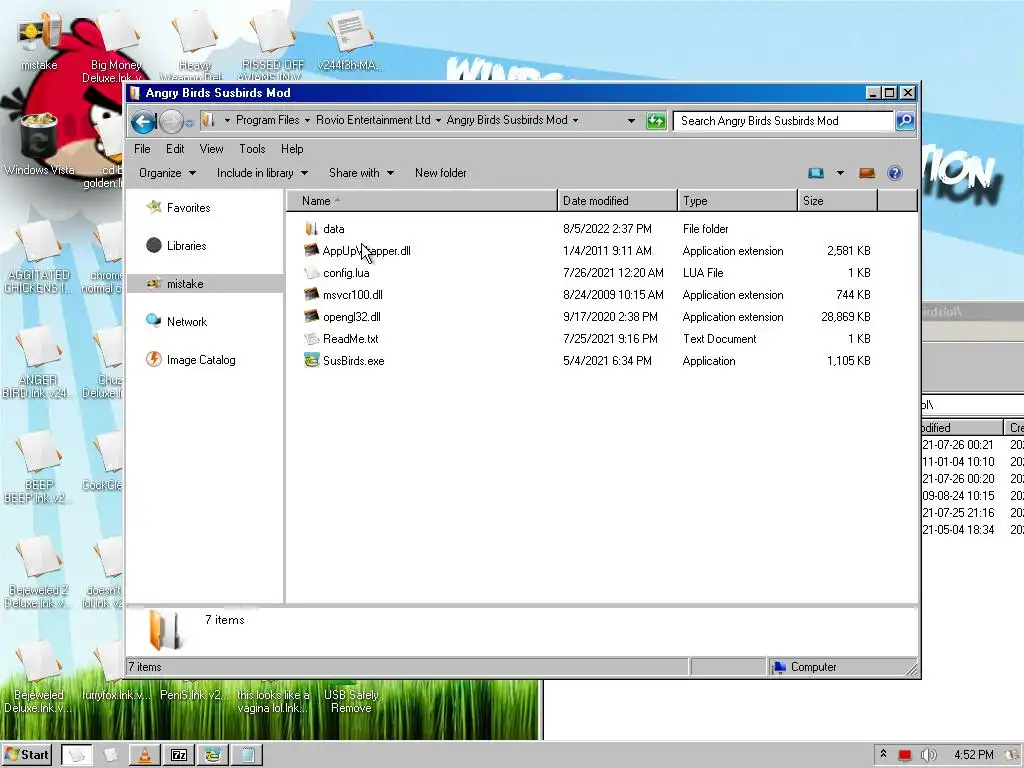The height and width of the screenshot is (768, 1024).
Task: Select the data folder icon
Action: coord(312,229)
